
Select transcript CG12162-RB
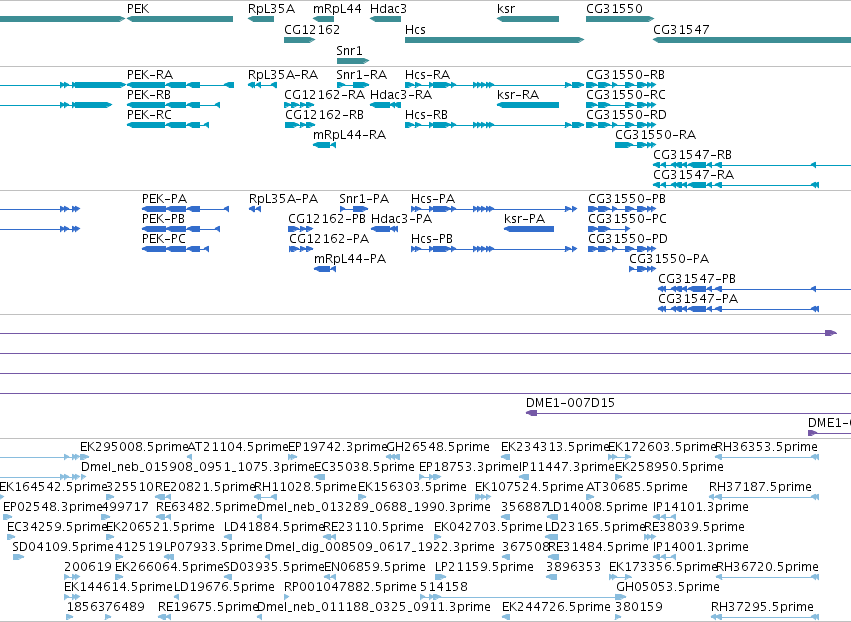click(300, 125)
